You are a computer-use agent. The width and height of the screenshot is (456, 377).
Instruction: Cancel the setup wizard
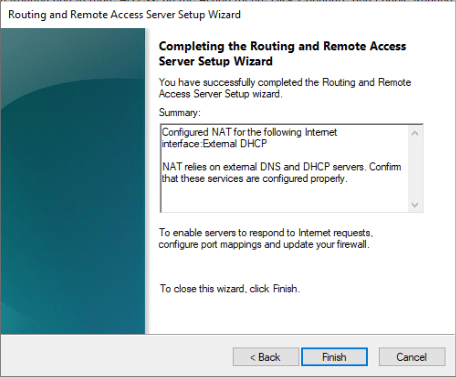coord(412,357)
